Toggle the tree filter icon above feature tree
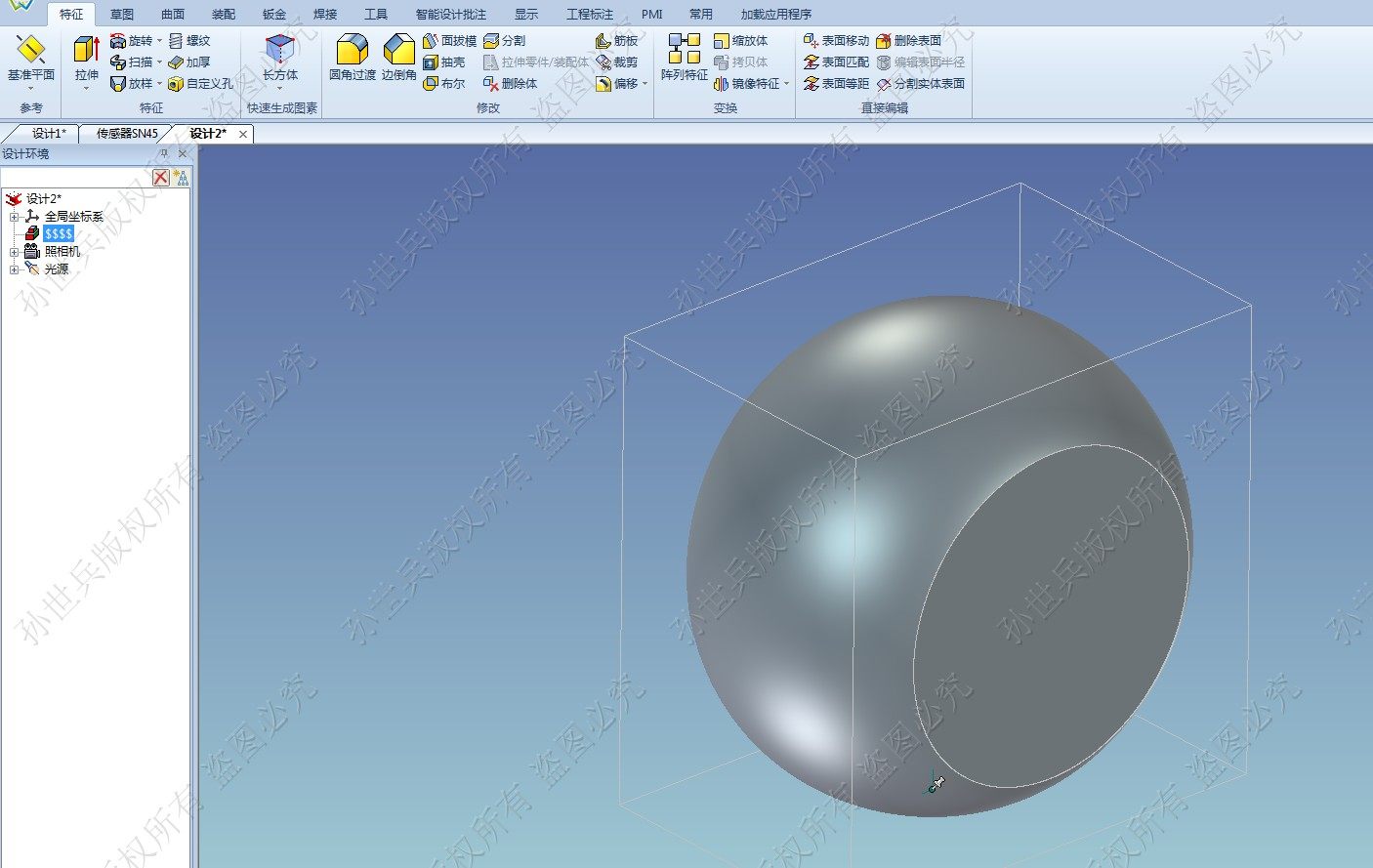The height and width of the screenshot is (868, 1373). (182, 177)
